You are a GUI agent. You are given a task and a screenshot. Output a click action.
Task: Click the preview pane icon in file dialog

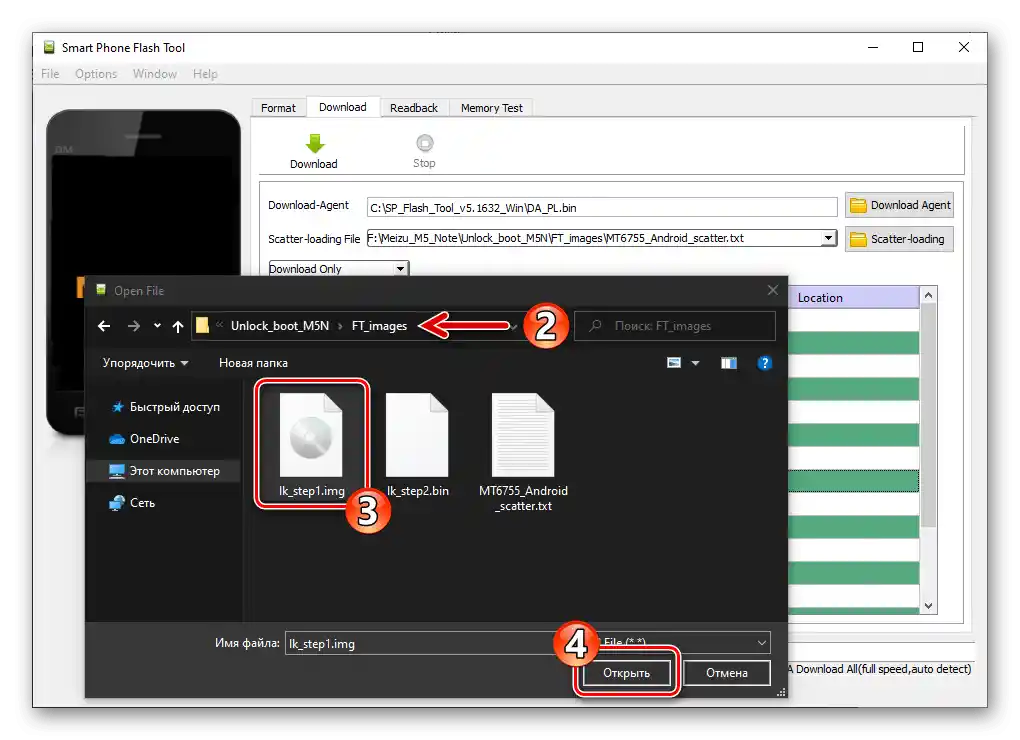point(728,362)
